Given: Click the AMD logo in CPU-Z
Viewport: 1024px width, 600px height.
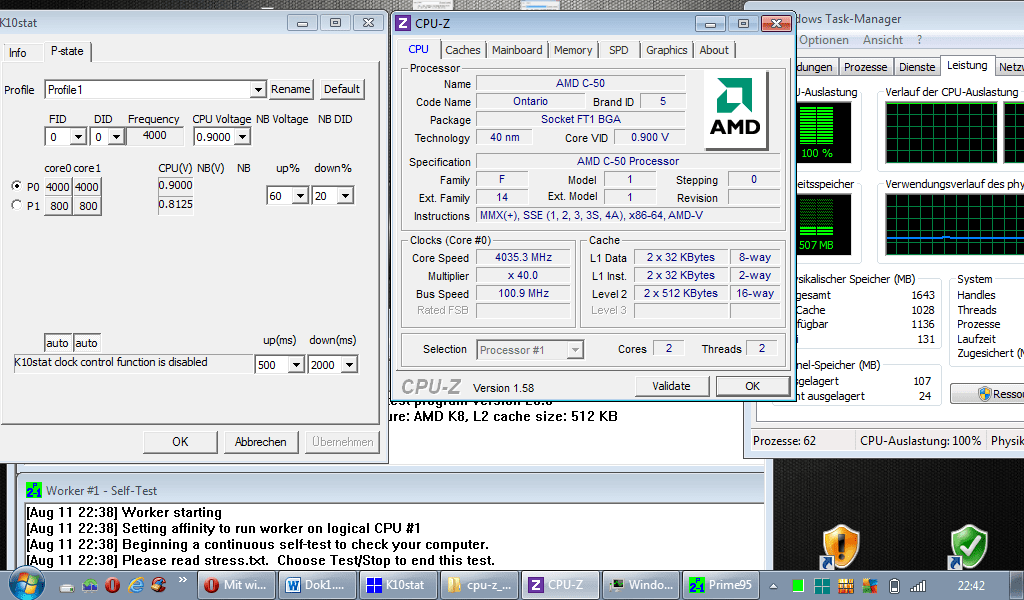Looking at the screenshot, I should click(x=735, y=110).
